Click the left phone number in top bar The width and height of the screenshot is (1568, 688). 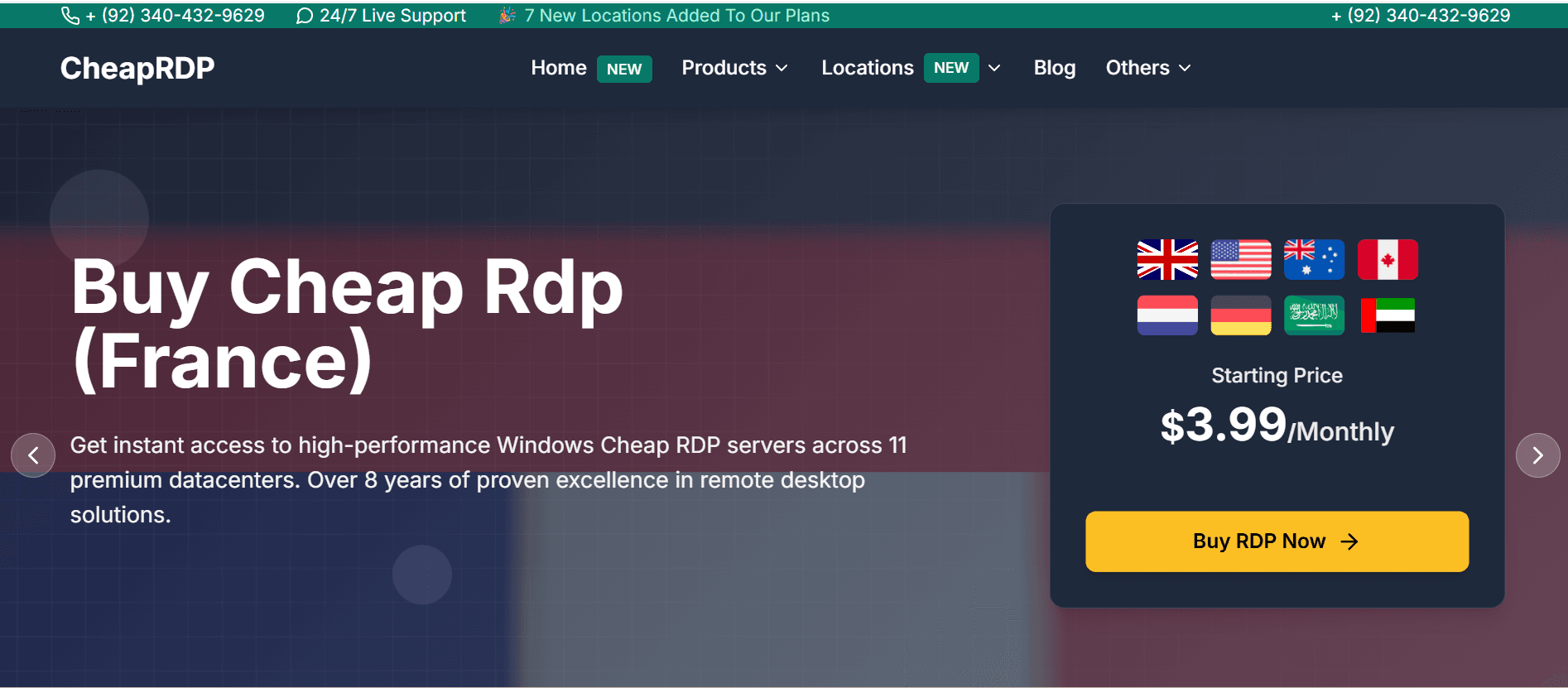(x=176, y=16)
